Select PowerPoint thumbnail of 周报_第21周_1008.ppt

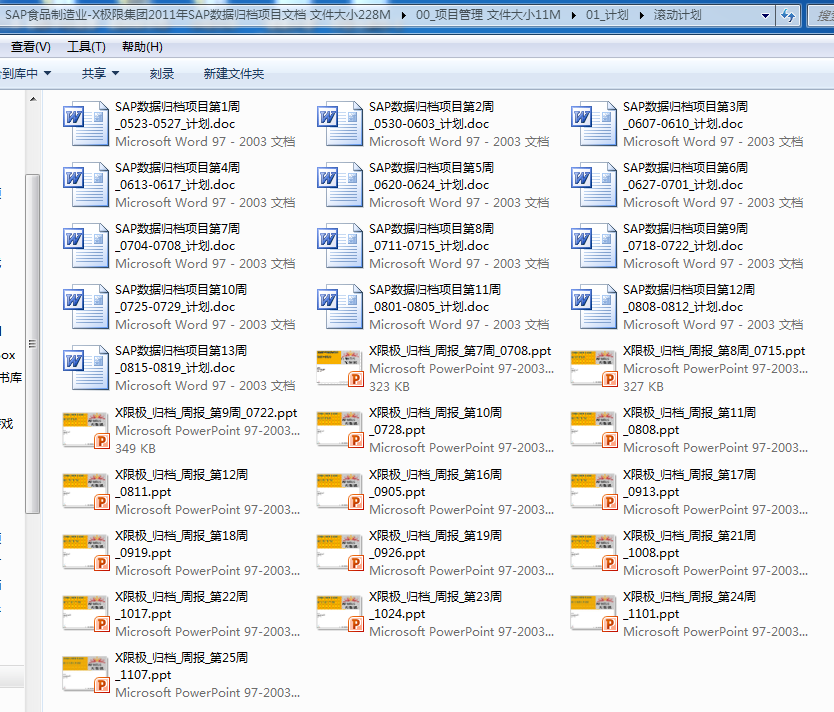pos(594,552)
